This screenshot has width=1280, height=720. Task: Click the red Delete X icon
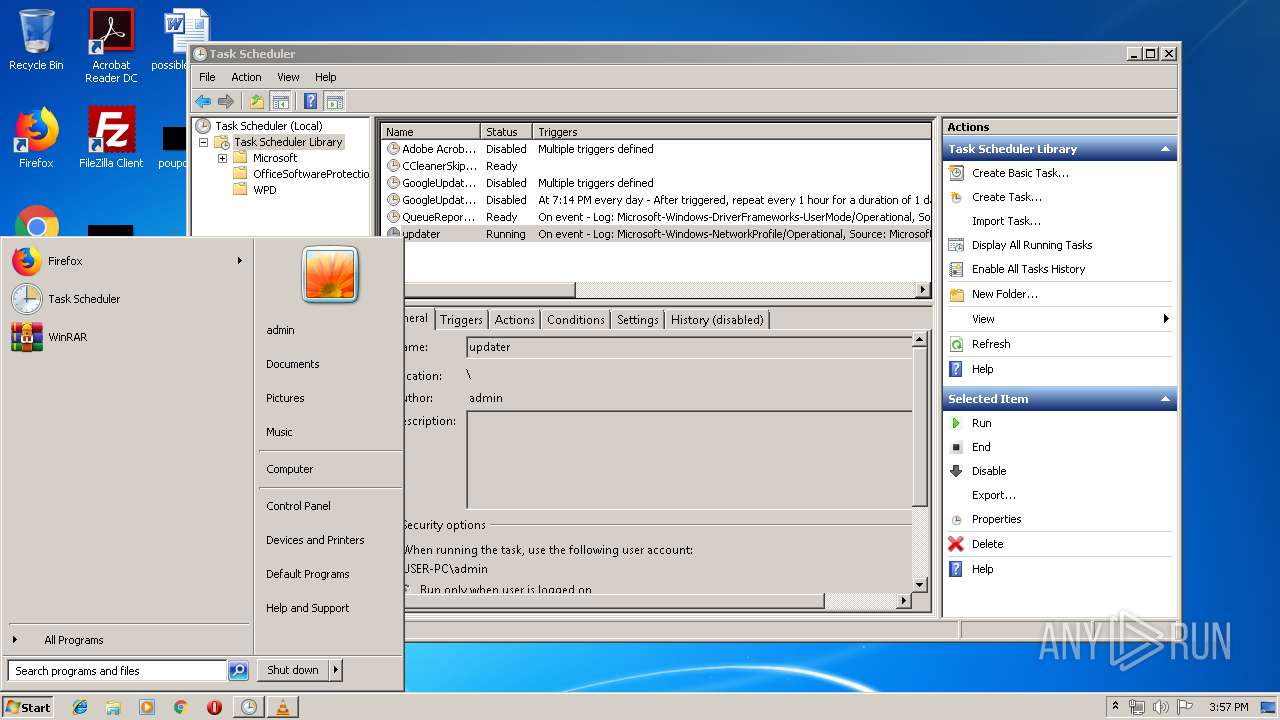[x=956, y=544]
